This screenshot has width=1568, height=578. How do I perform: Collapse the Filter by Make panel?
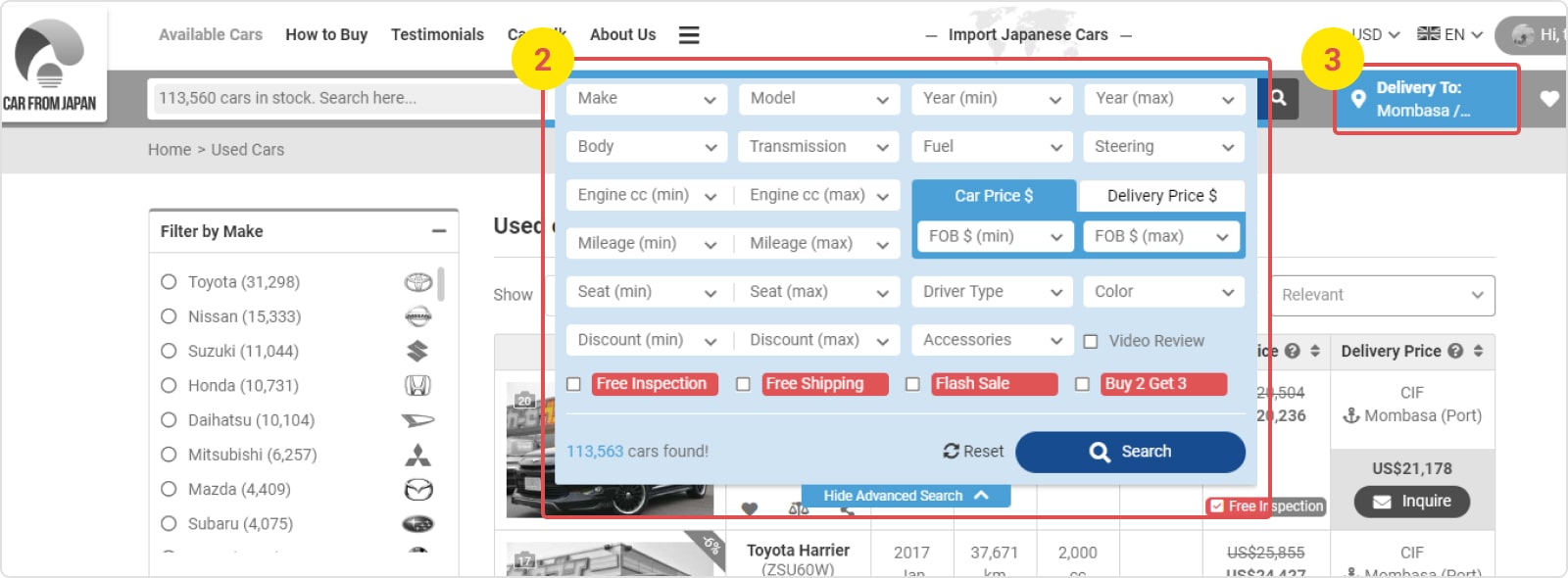click(438, 231)
